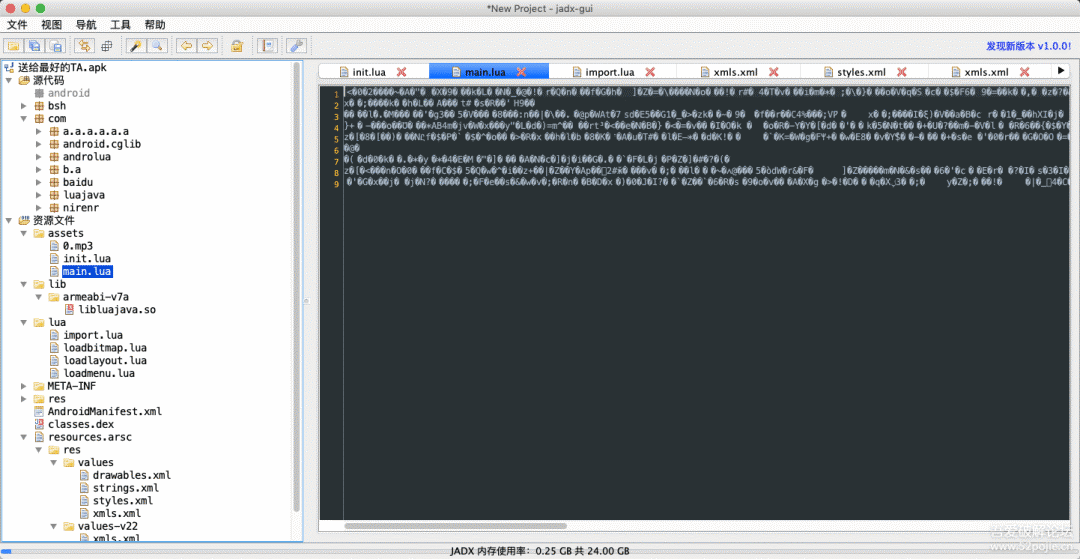1080x559 pixels.
Task: Select main.lua in the tree
Action: click(87, 271)
